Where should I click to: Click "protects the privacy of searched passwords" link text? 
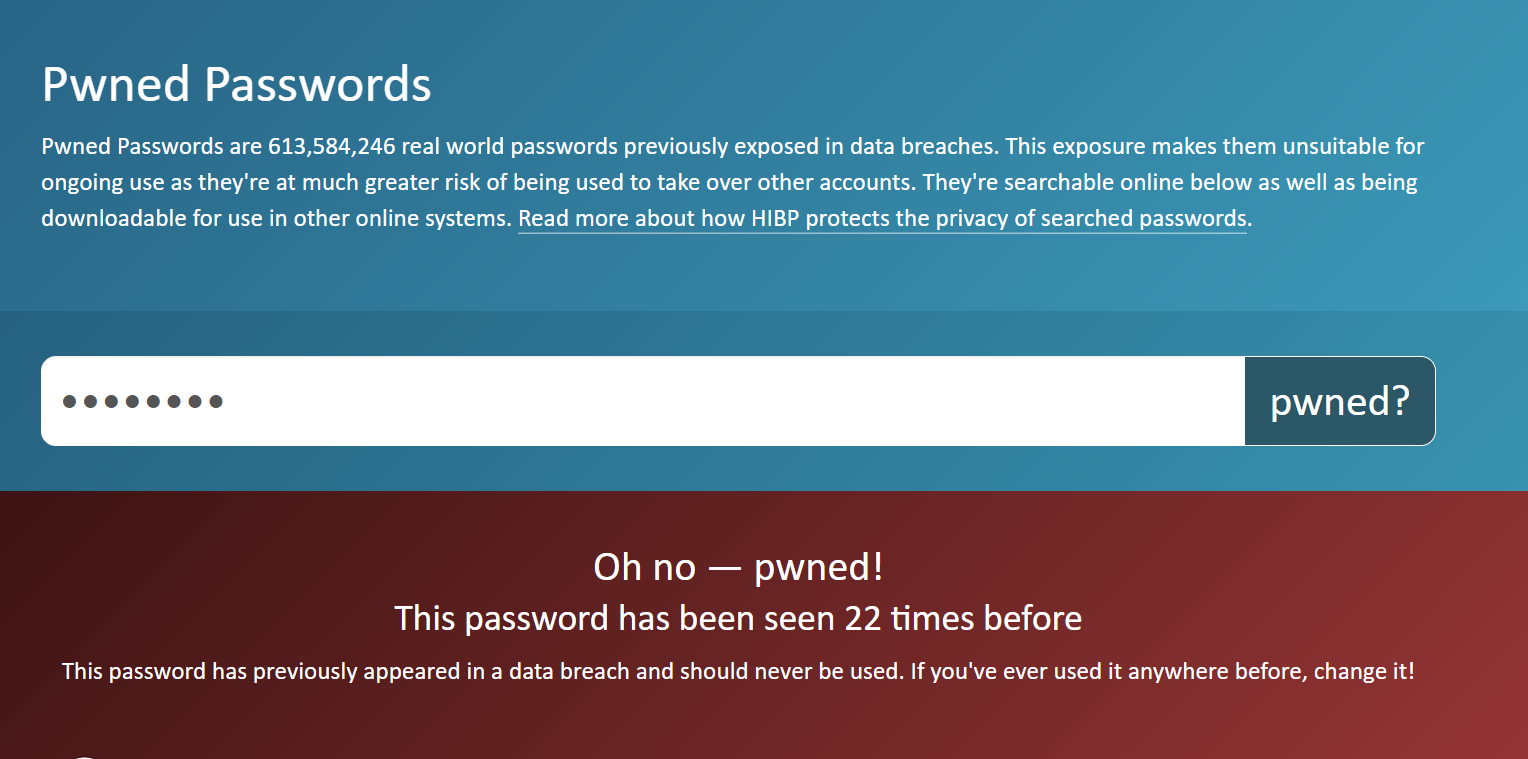pos(1026,218)
